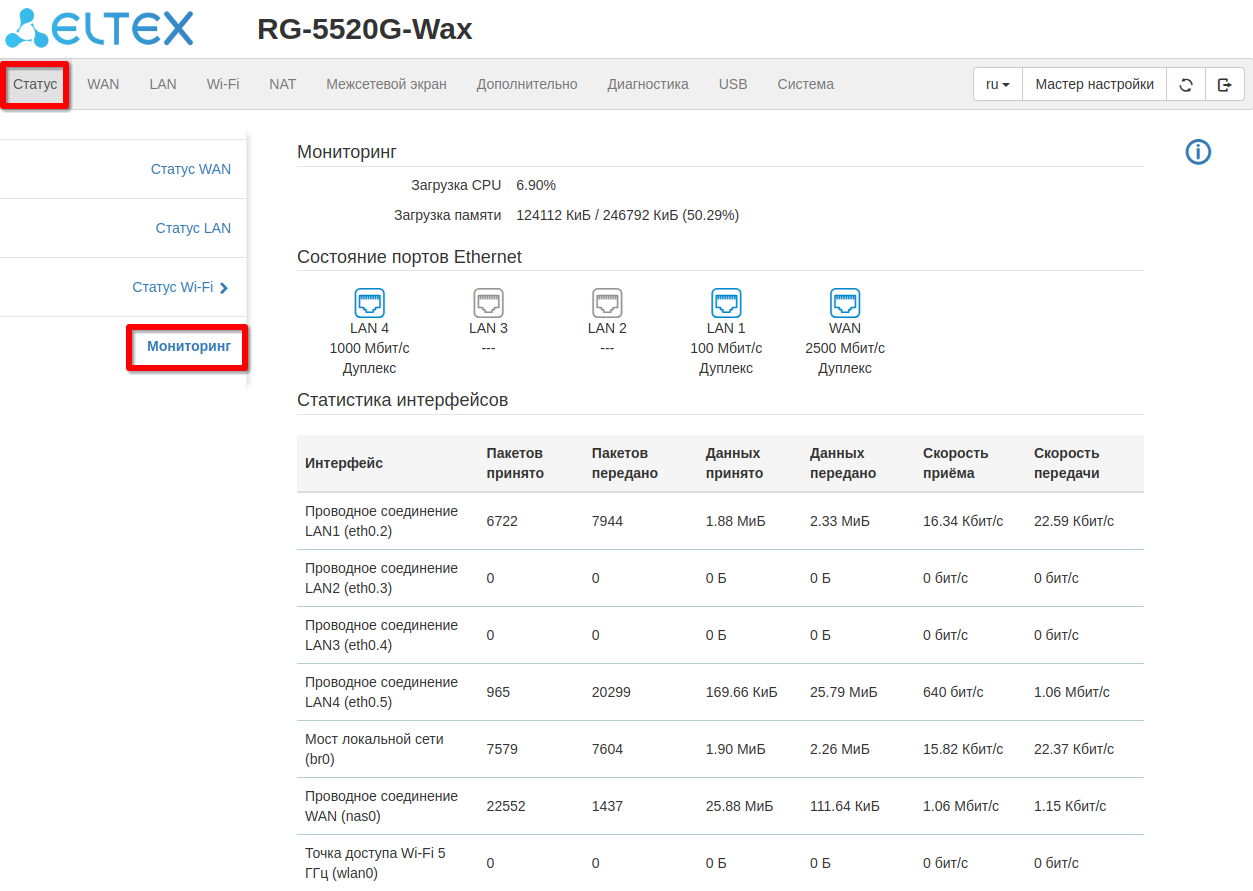Select Мониторинг in the sidebar
Screen dimensions: 1253x891
point(189,346)
